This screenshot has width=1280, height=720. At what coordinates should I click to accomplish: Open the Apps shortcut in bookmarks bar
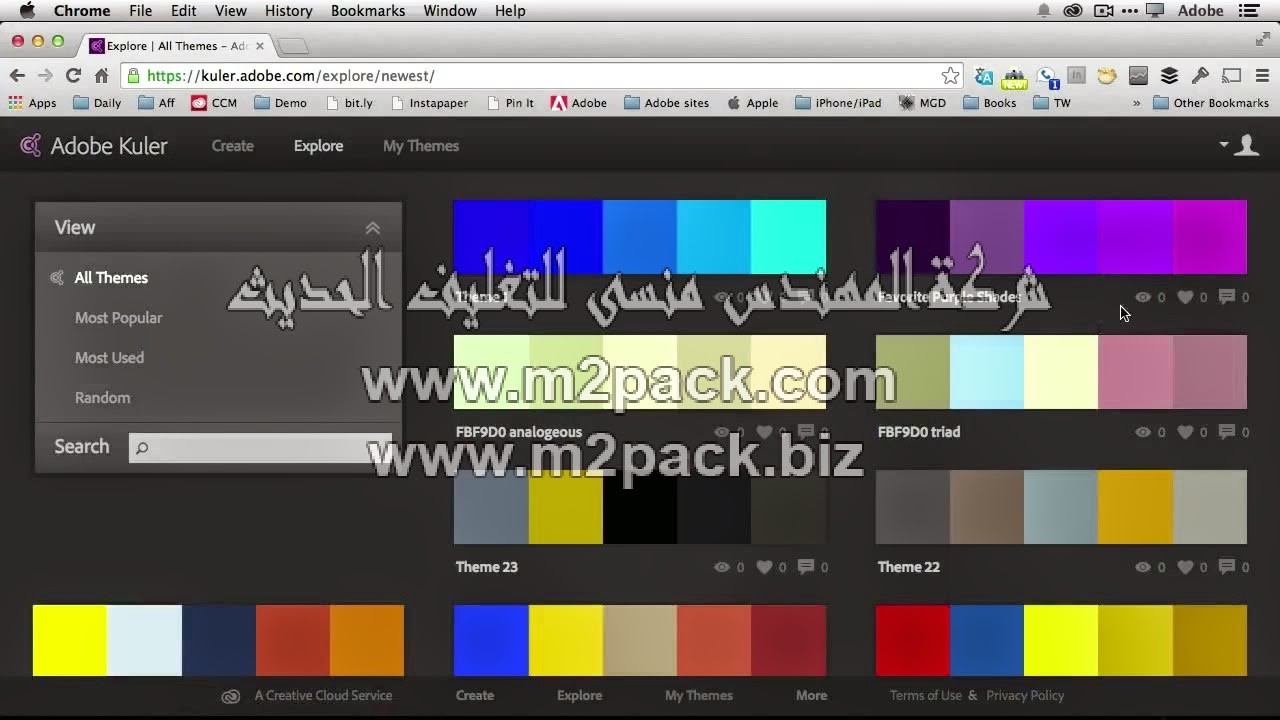coord(33,103)
